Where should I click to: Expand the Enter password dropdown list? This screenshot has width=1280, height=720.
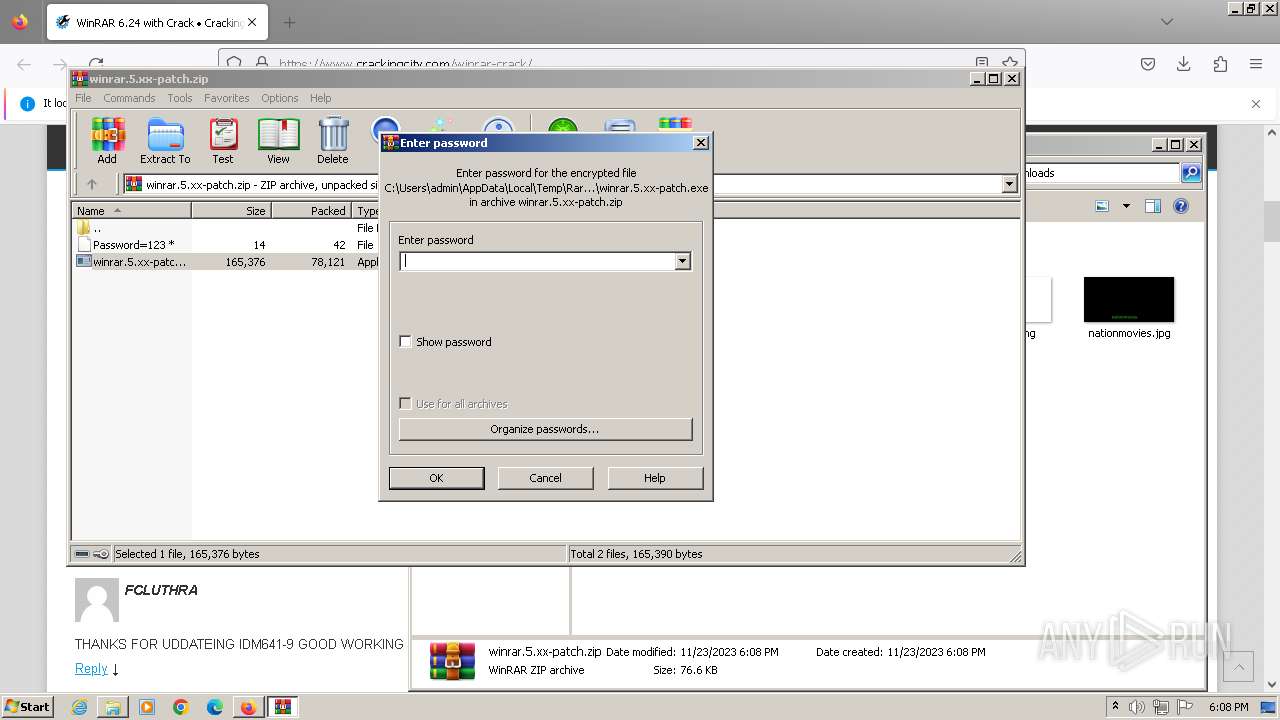click(x=682, y=261)
